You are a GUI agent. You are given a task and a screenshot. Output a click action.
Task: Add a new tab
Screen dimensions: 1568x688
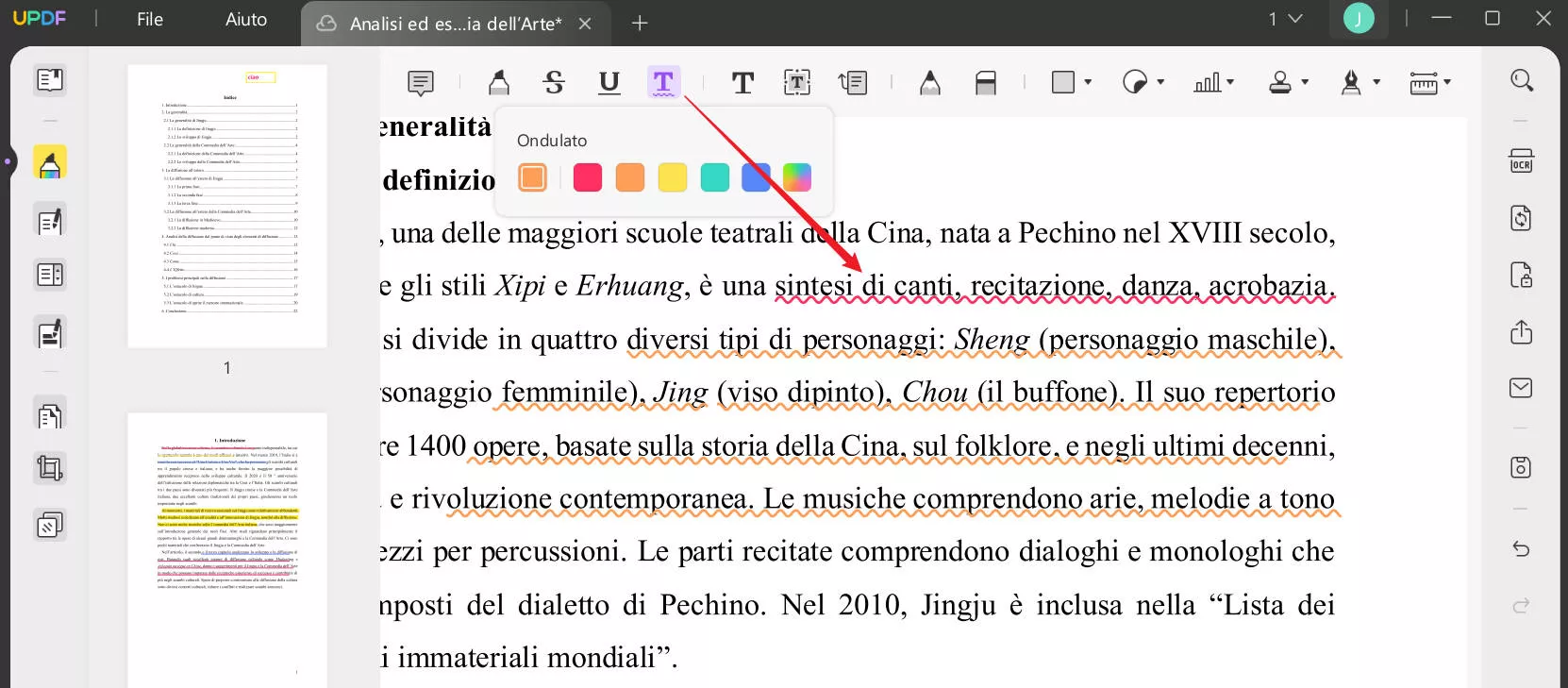pyautogui.click(x=640, y=23)
